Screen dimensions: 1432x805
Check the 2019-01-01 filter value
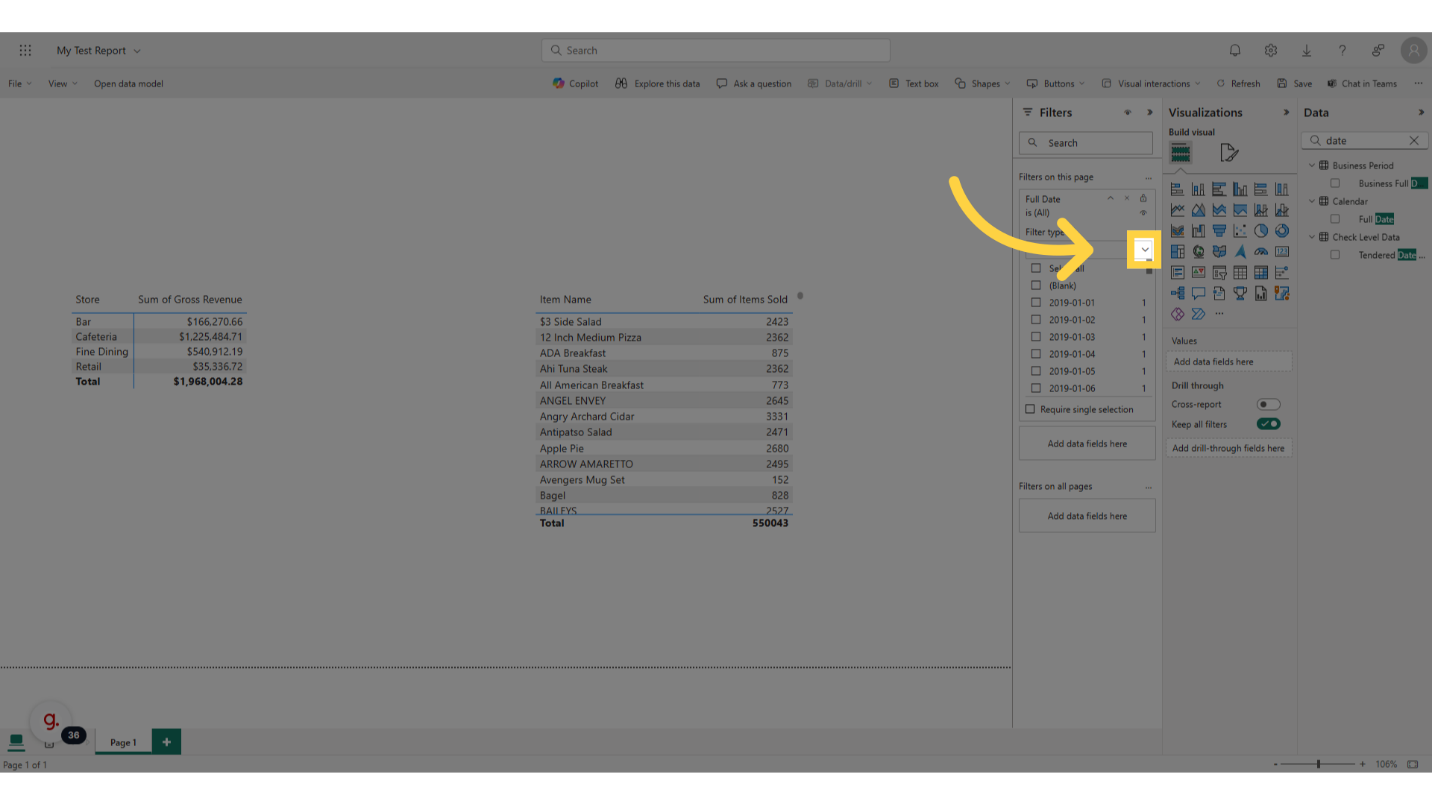tap(1036, 302)
